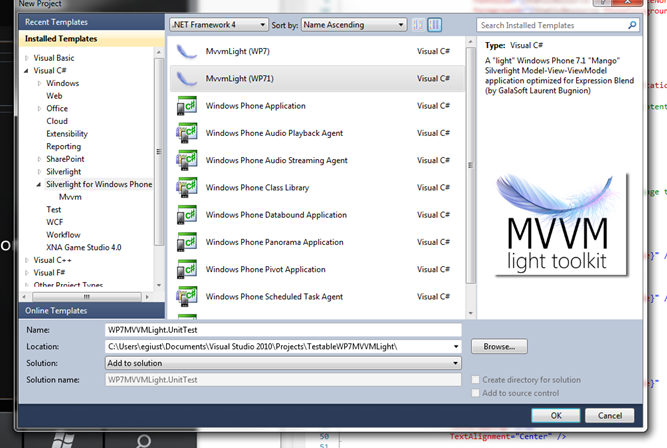The width and height of the screenshot is (667, 448).
Task: Click the search magnifier icon
Action: click(x=632, y=25)
